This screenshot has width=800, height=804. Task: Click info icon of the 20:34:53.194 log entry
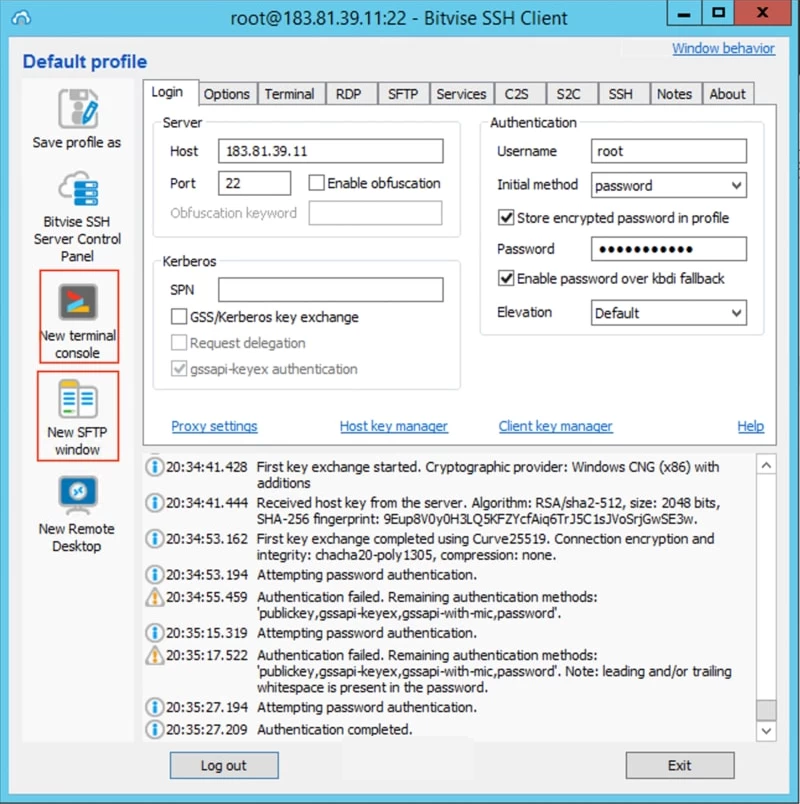coord(154,575)
